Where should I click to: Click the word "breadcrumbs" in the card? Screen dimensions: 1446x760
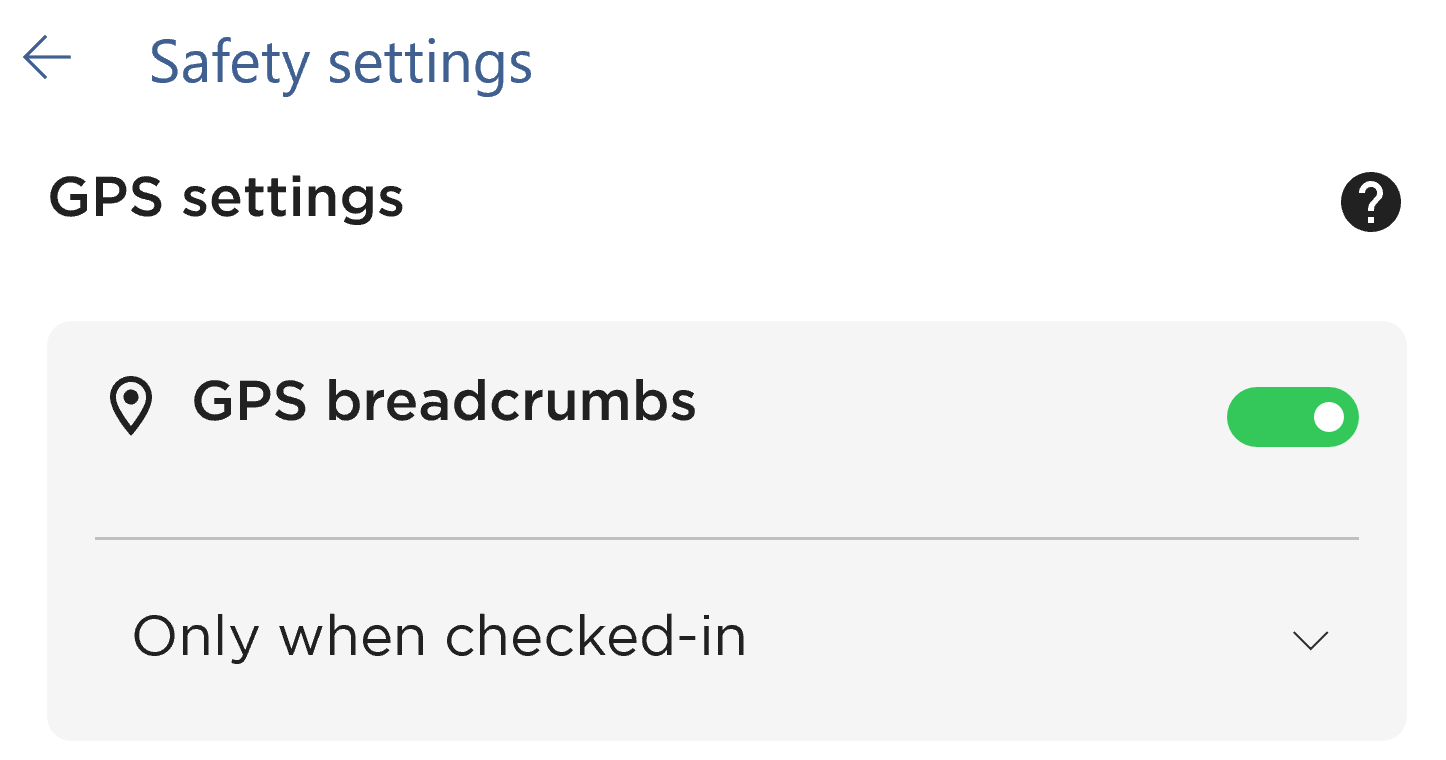[x=511, y=403]
